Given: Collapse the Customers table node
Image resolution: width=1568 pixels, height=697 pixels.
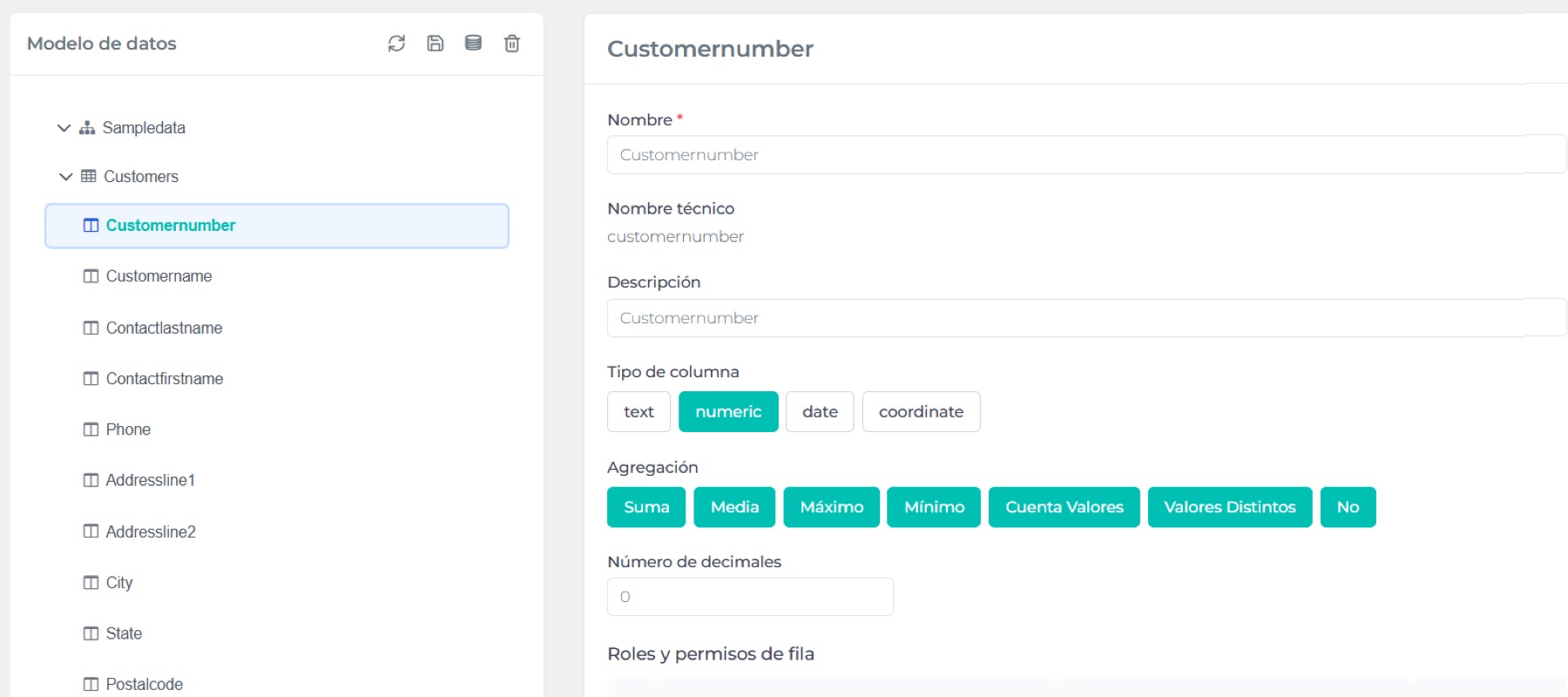Looking at the screenshot, I should [x=65, y=177].
